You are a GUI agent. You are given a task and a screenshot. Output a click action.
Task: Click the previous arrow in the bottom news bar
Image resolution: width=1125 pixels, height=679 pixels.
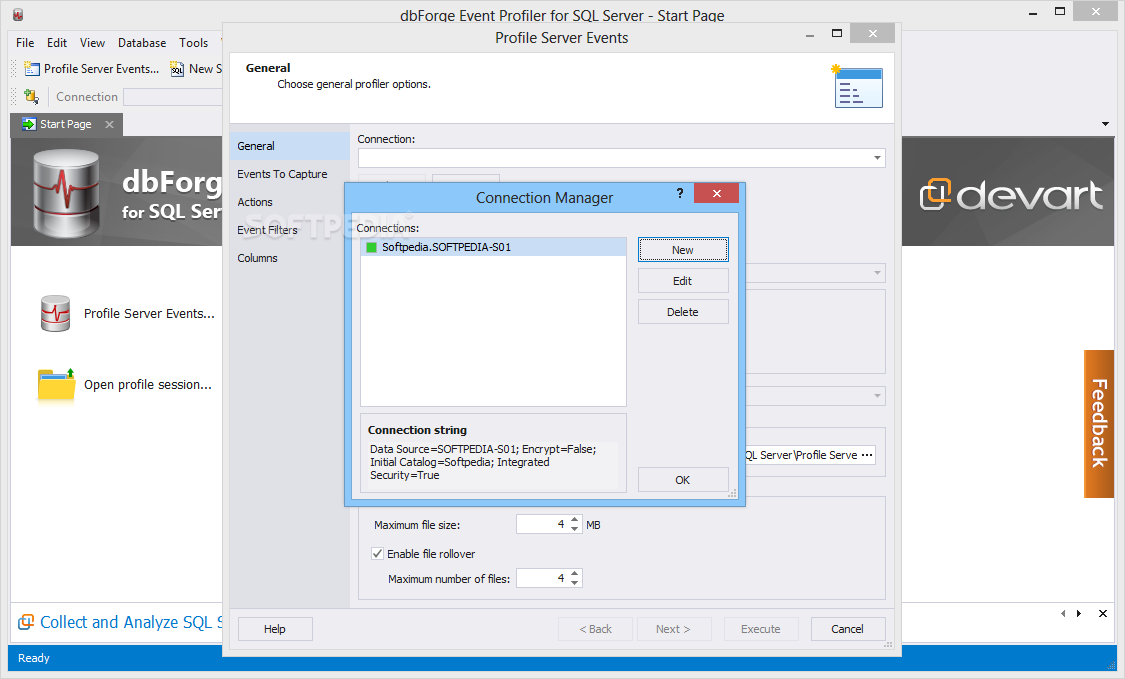click(x=1063, y=614)
